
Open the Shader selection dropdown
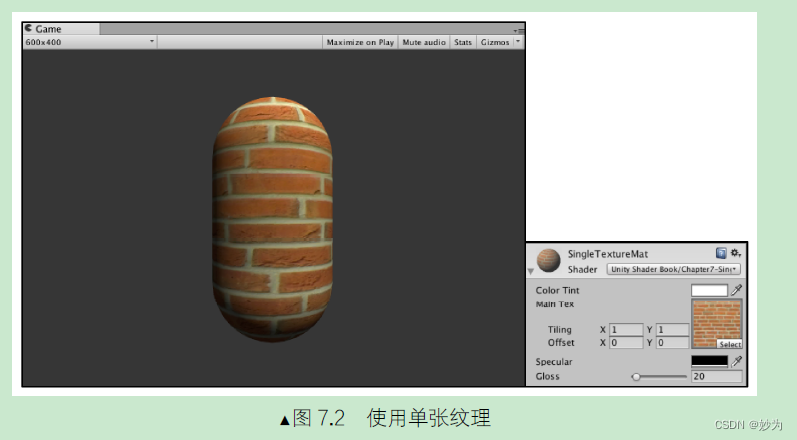[673, 269]
